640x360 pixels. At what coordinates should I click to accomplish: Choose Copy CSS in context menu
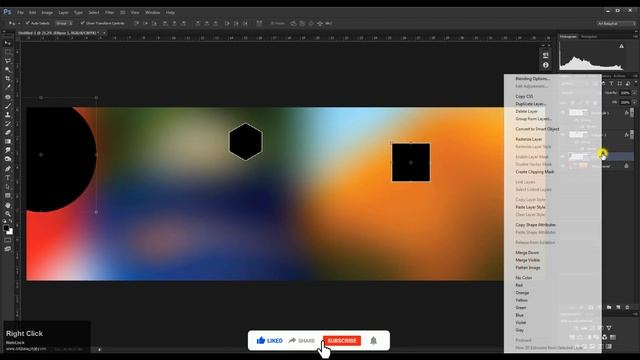[524, 96]
